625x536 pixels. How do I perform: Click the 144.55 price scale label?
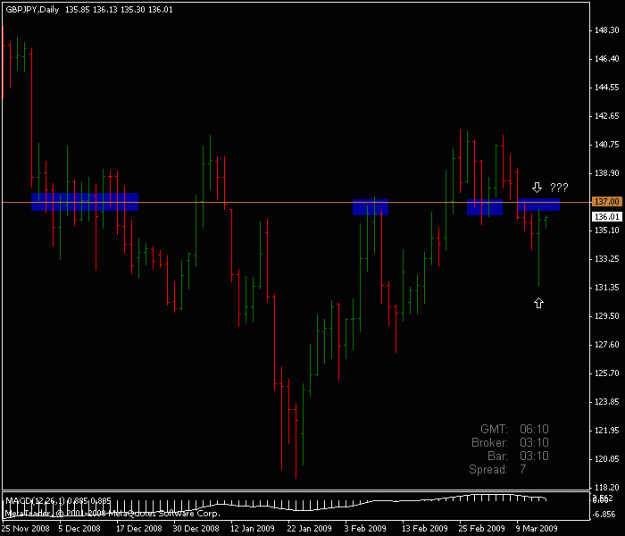[x=607, y=87]
